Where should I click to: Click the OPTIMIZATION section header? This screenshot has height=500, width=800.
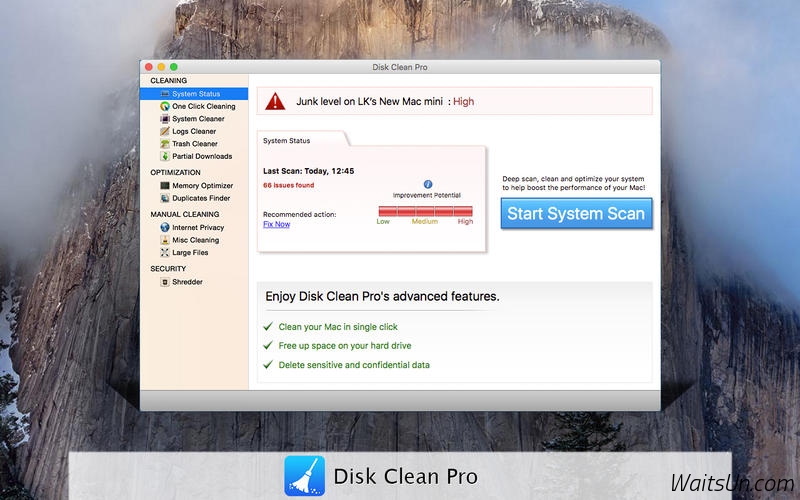click(x=175, y=172)
